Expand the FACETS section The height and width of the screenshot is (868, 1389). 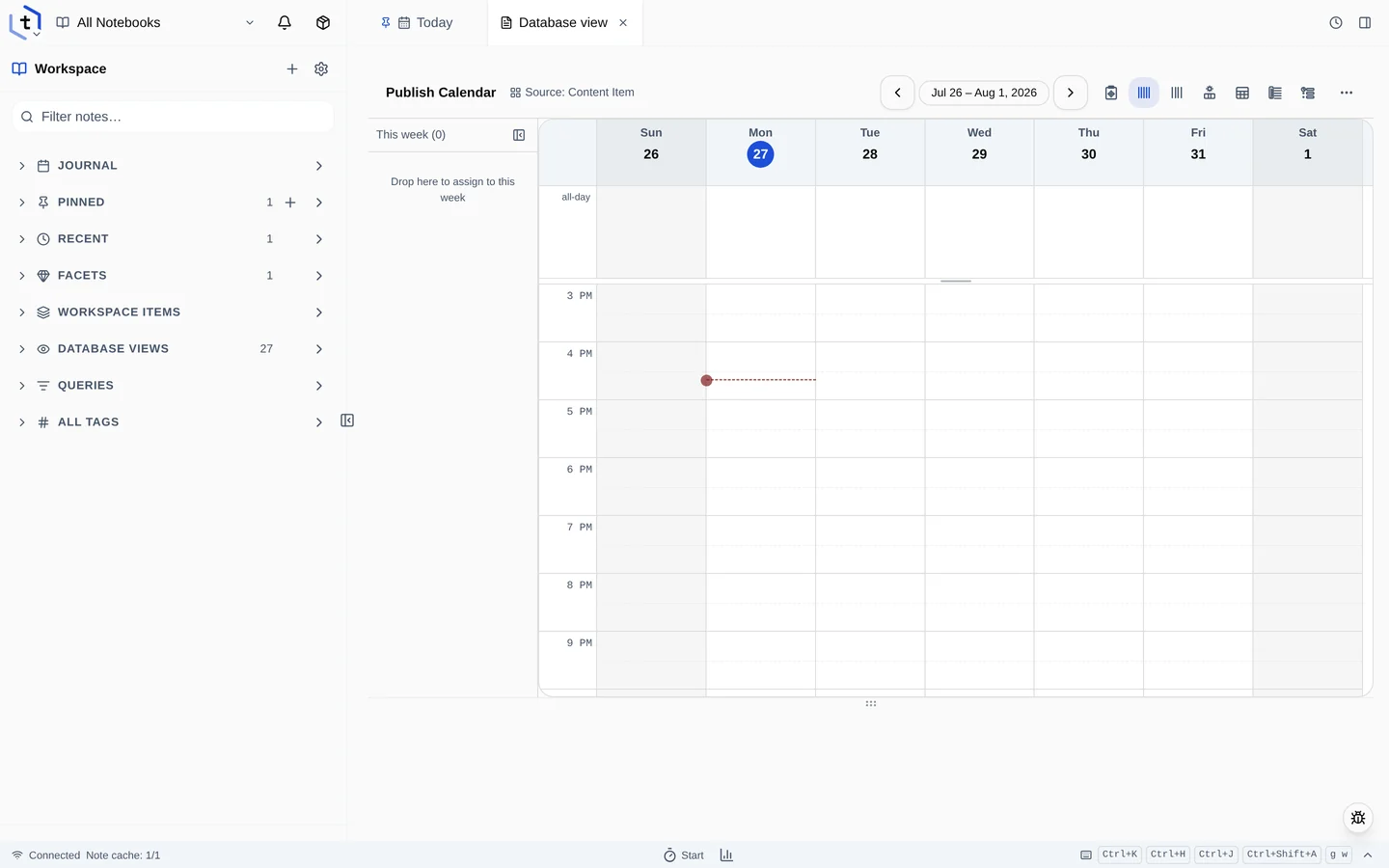[22, 276]
